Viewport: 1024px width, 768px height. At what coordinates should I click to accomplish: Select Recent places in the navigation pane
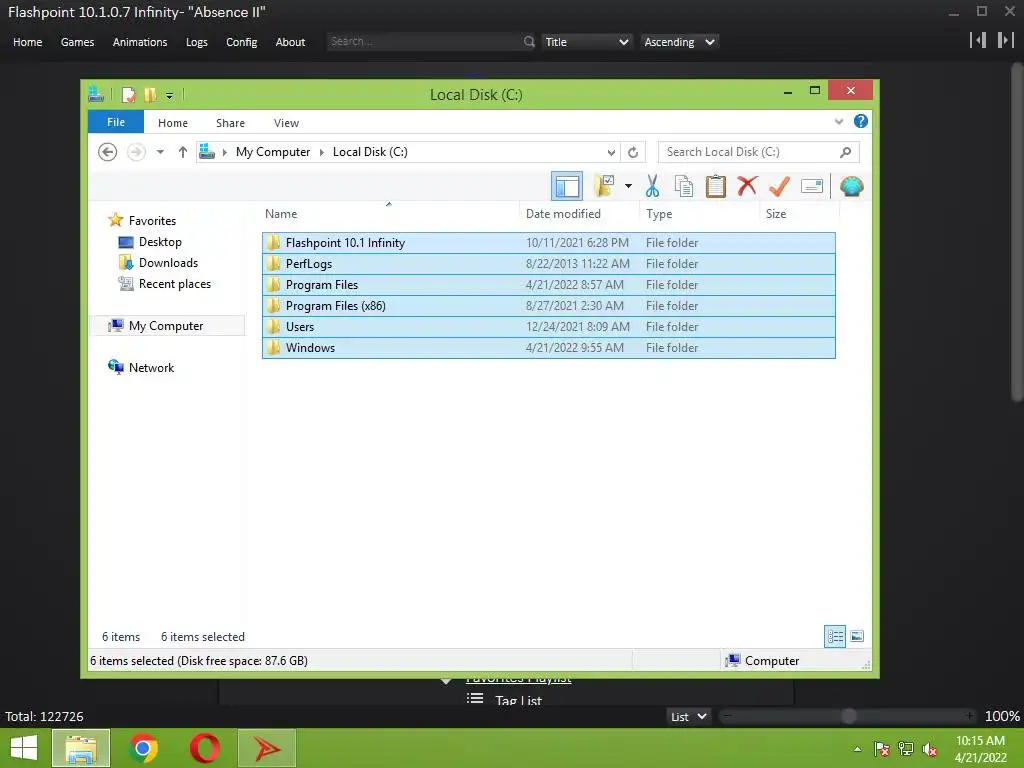tap(175, 283)
